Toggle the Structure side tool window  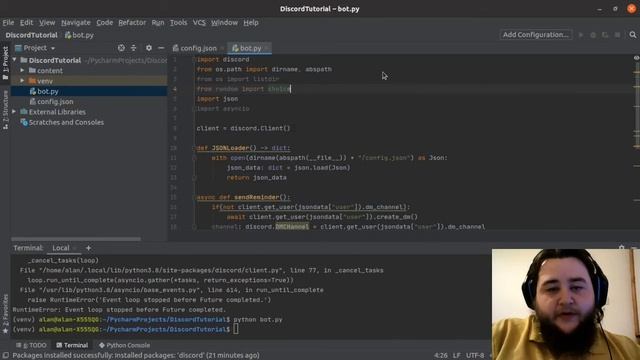[5, 110]
